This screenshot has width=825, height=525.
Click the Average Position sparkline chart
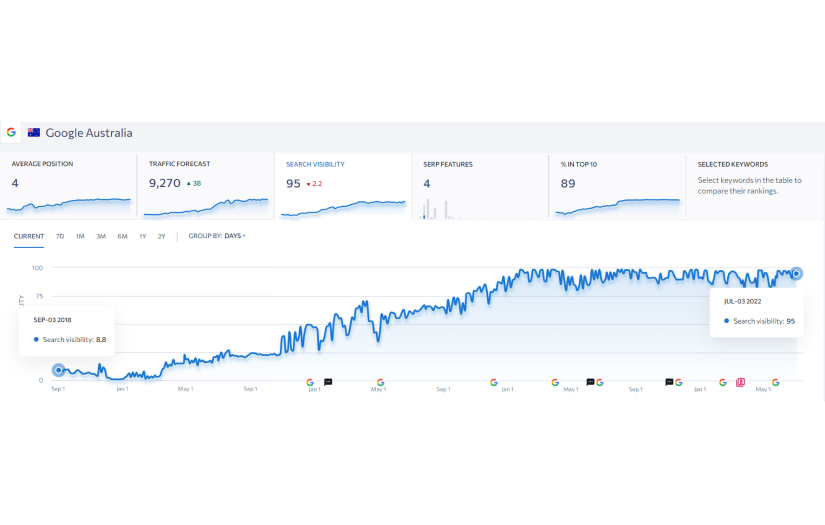68,205
